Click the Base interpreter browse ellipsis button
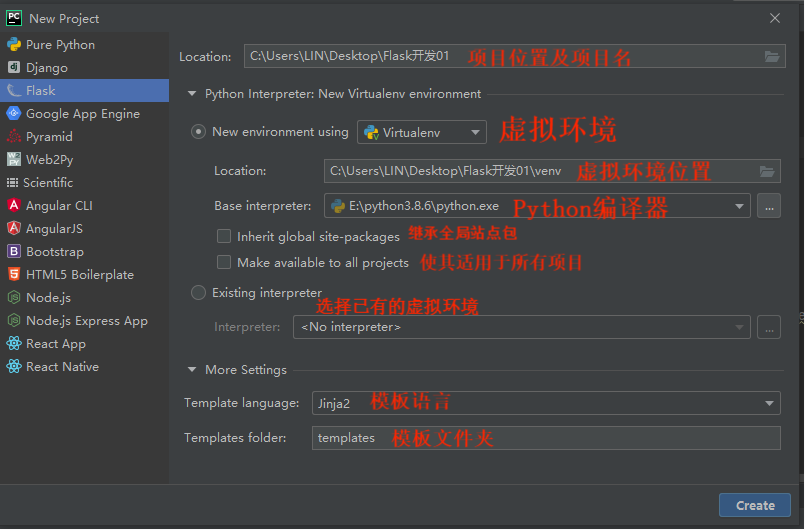This screenshot has height=530, width=805. (x=768, y=206)
